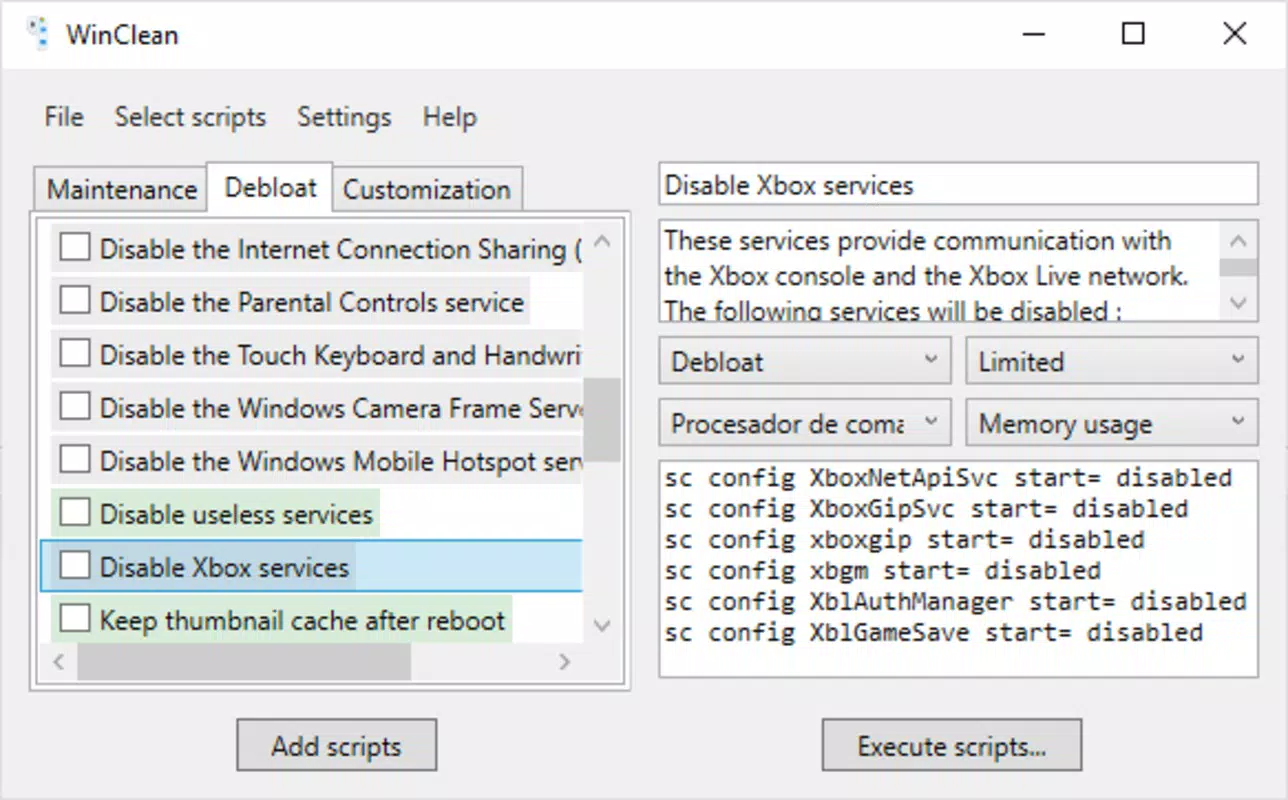1288x800 pixels.
Task: Check Disable Xbox services checkbox
Action: pos(75,566)
